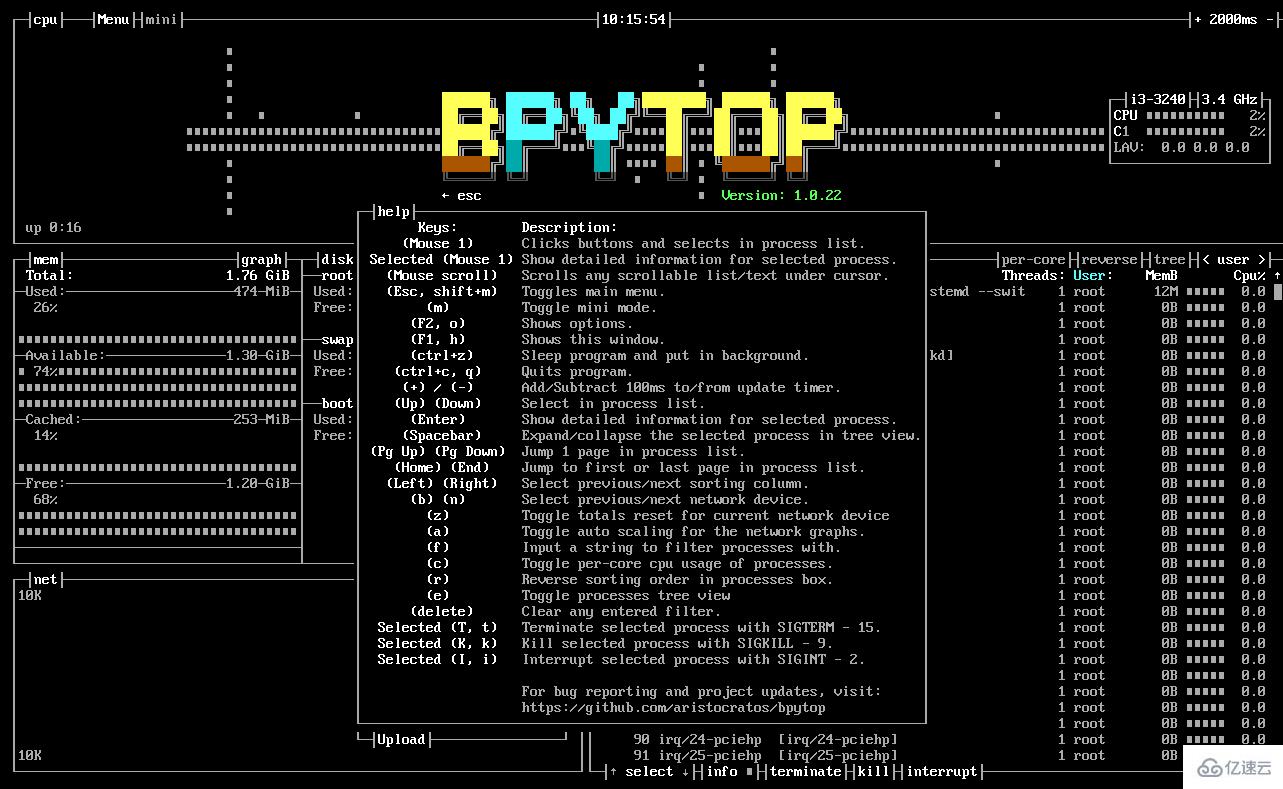The image size is (1283, 789).
Task: Click the process list scrollbar up arrow
Action: (x=1277, y=275)
